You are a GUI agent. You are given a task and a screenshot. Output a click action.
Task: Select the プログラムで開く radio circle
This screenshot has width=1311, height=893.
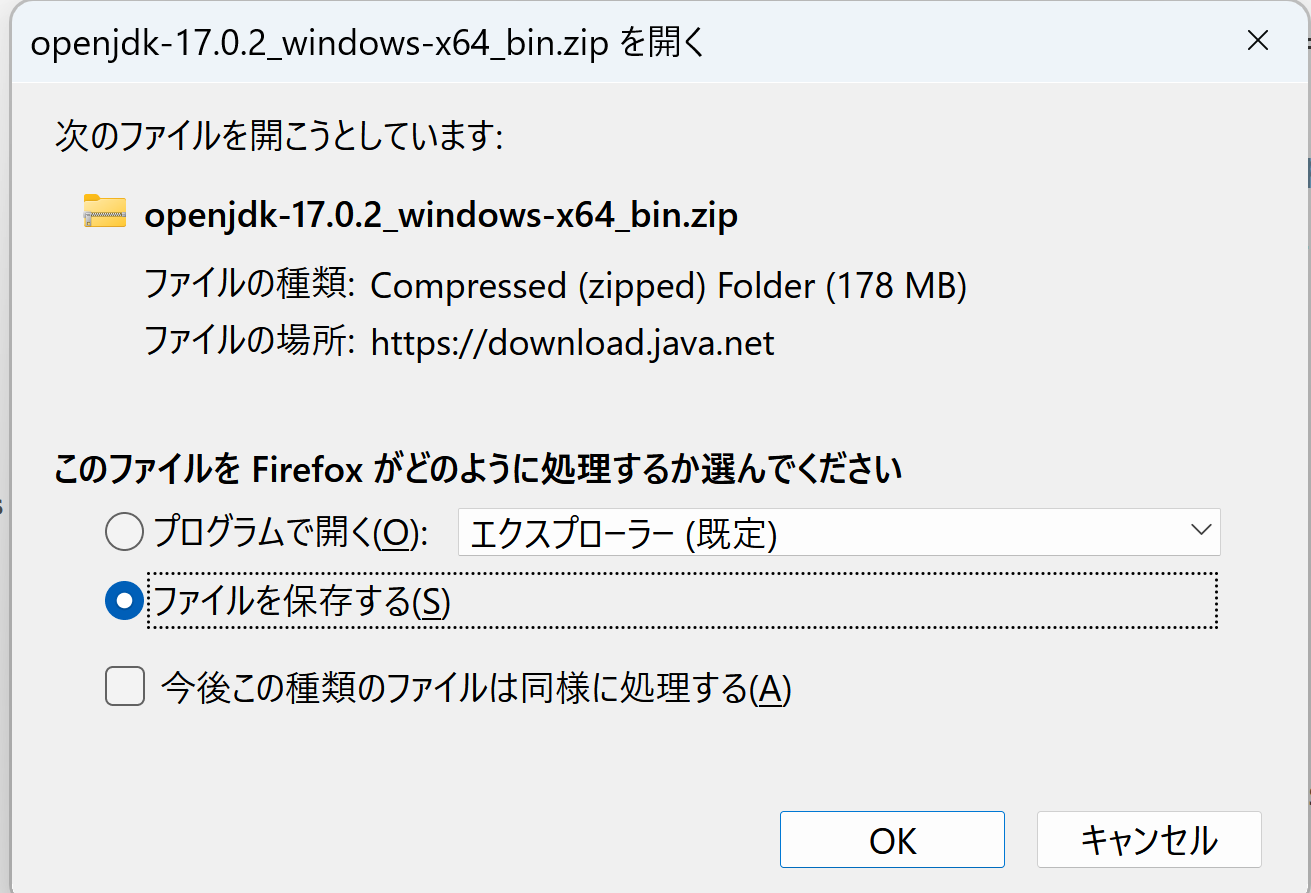[125, 532]
